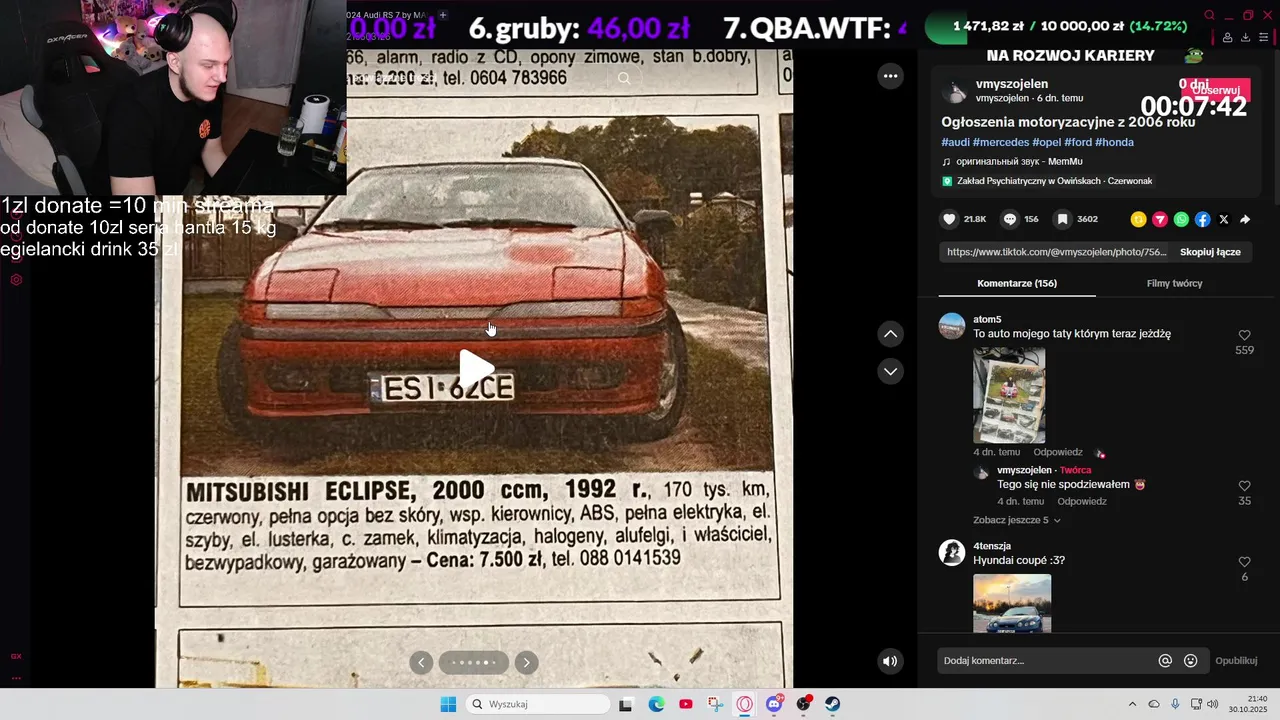This screenshot has width=1280, height=720.
Task: Show previous slide in photo carousel
Action: (x=422, y=662)
